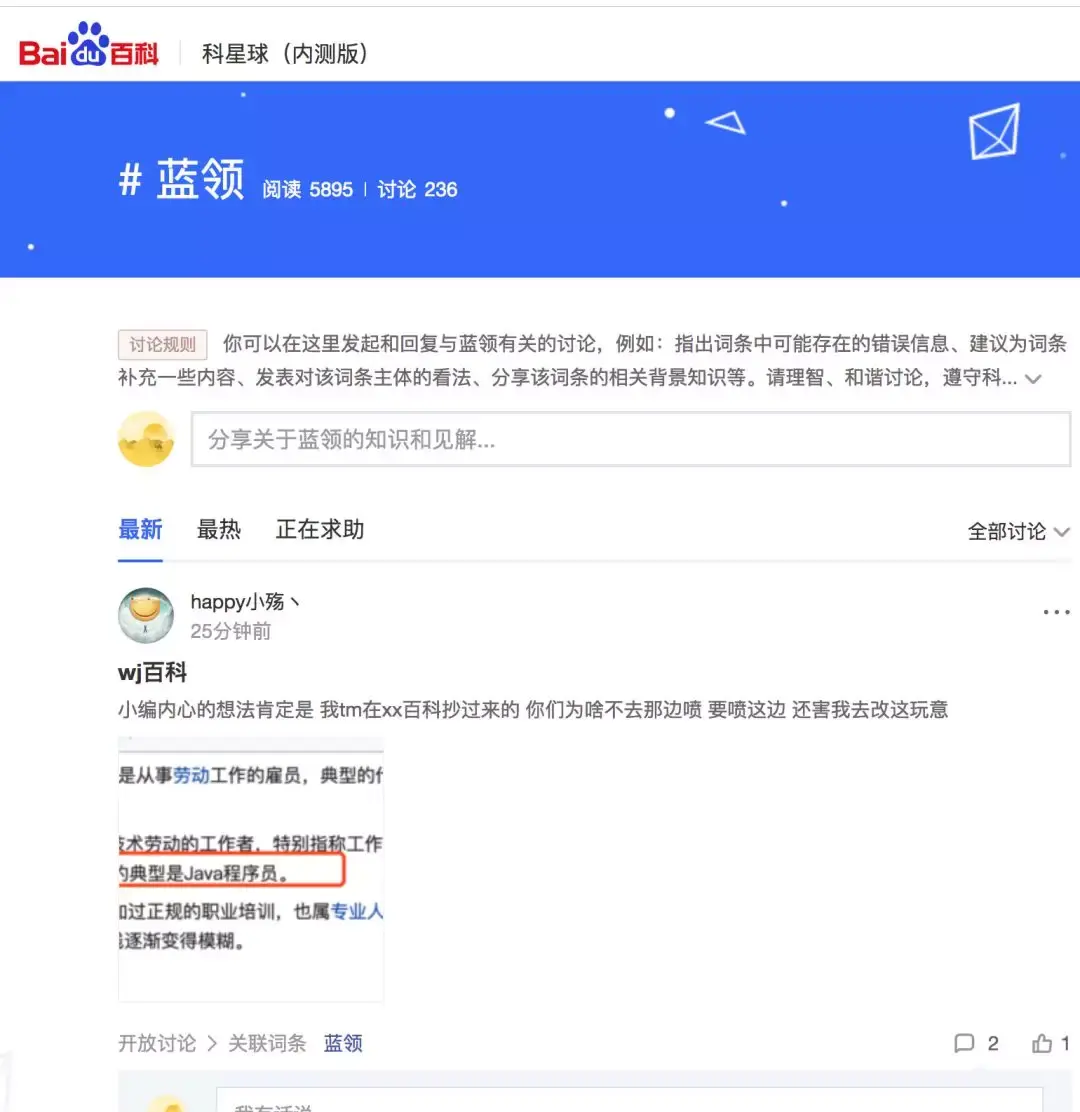Open the 讨论规则 tag

click(162, 345)
